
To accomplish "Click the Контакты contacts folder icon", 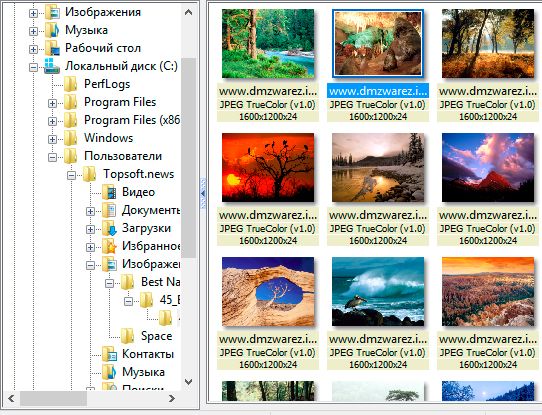I will click(x=109, y=354).
